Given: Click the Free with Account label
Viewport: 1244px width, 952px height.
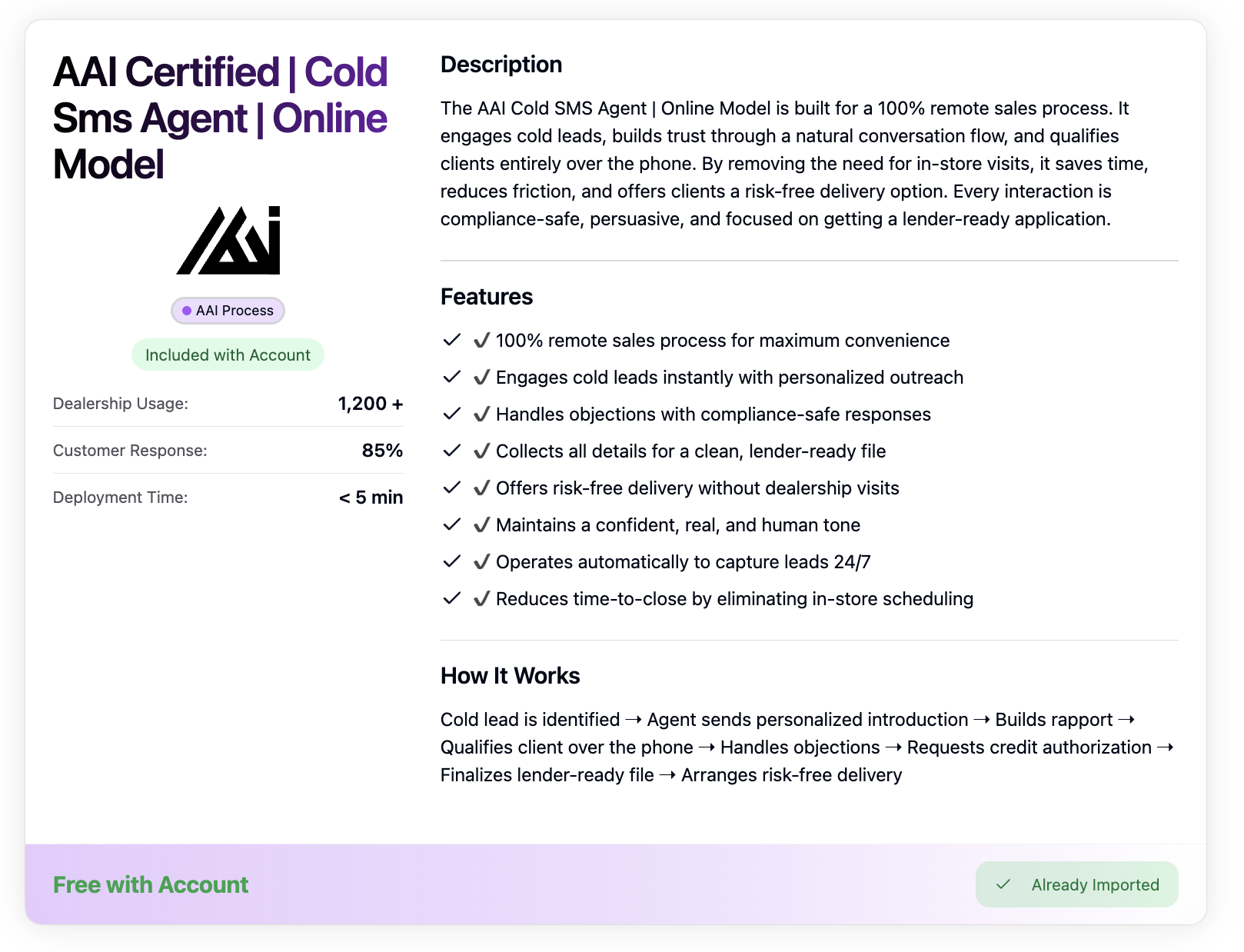Looking at the screenshot, I should [151, 885].
